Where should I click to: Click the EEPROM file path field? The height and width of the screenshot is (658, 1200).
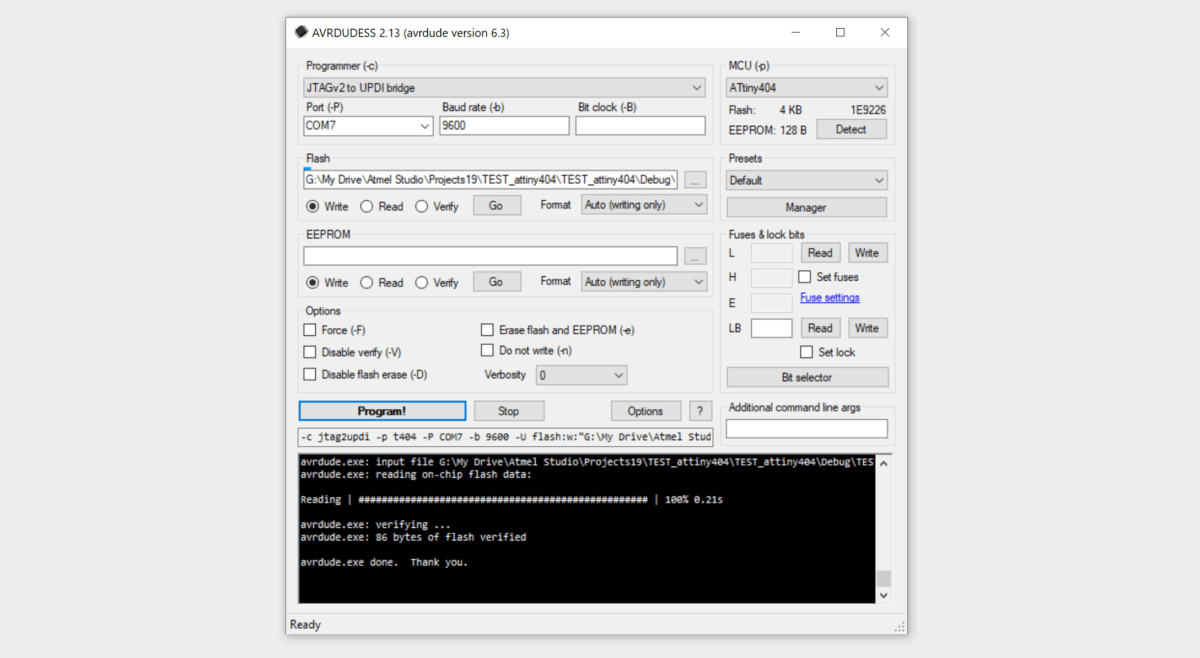click(491, 256)
